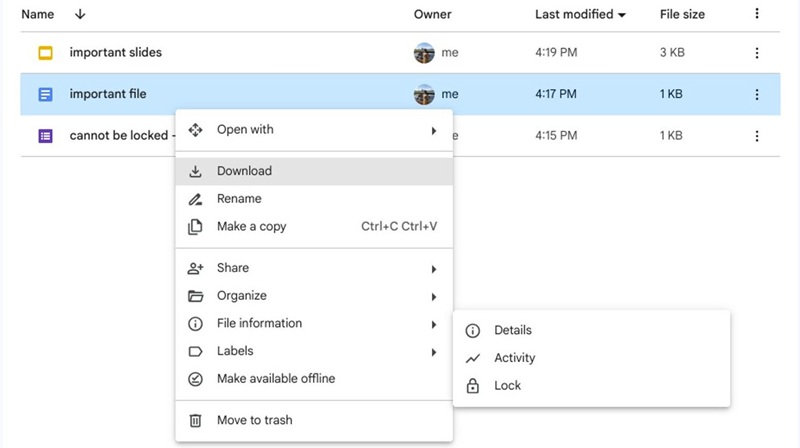The width and height of the screenshot is (800, 448).
Task: Select Make a copy menu entry
Action: [x=314, y=226]
